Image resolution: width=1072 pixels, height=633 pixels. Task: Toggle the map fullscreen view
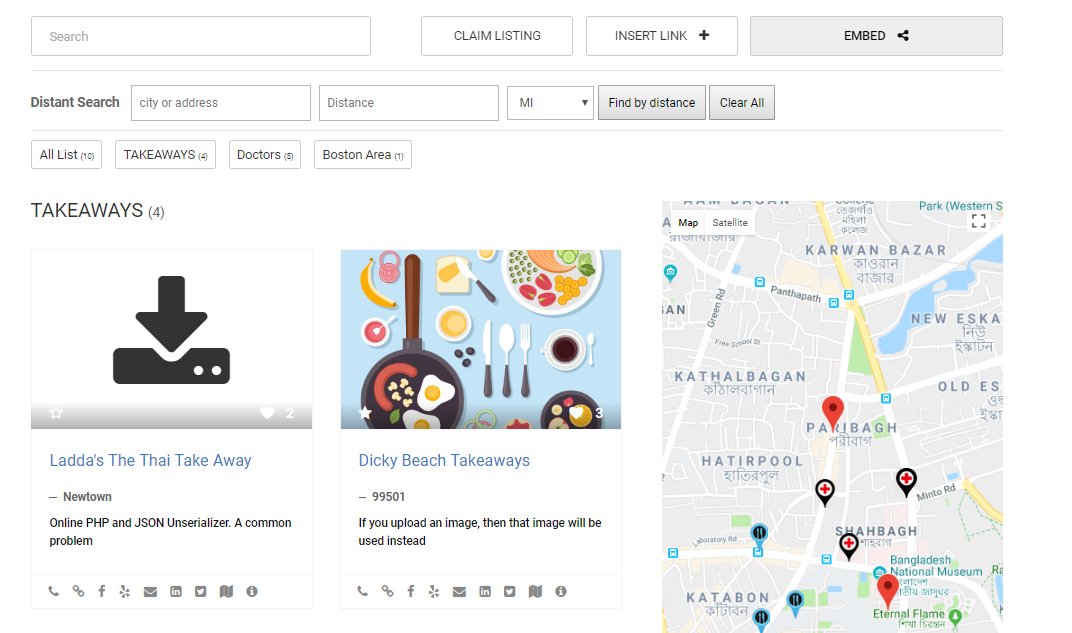[979, 221]
